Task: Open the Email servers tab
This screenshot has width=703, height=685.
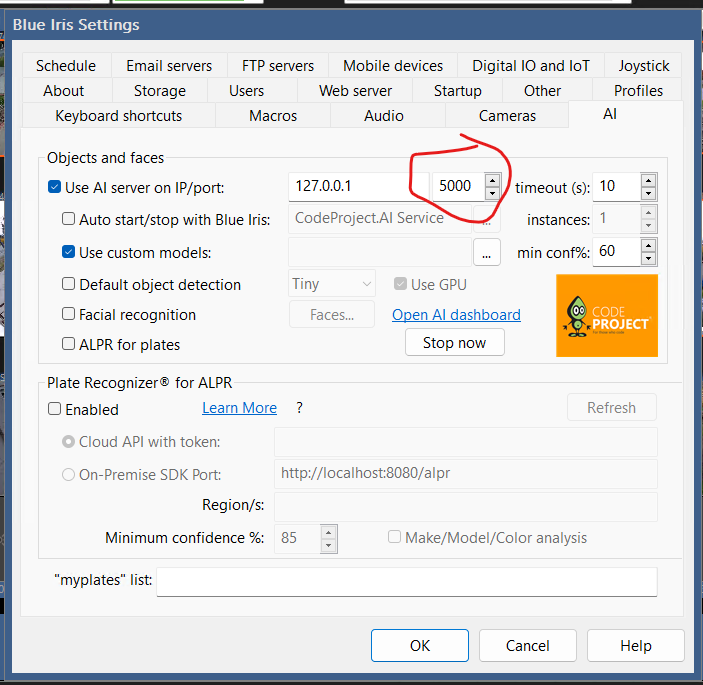Action: [169, 66]
